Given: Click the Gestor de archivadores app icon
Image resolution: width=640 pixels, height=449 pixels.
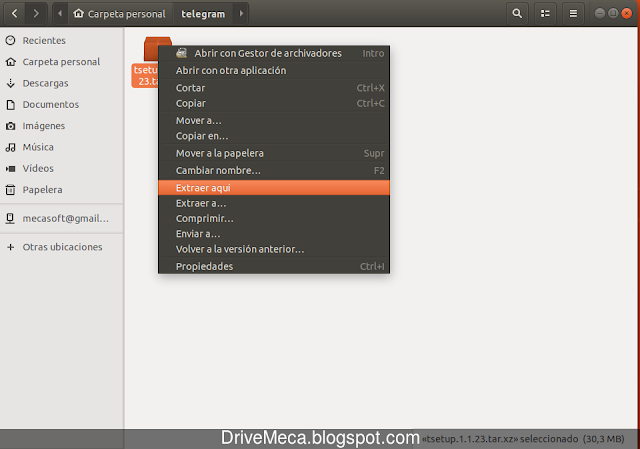Looking at the screenshot, I should [182, 53].
